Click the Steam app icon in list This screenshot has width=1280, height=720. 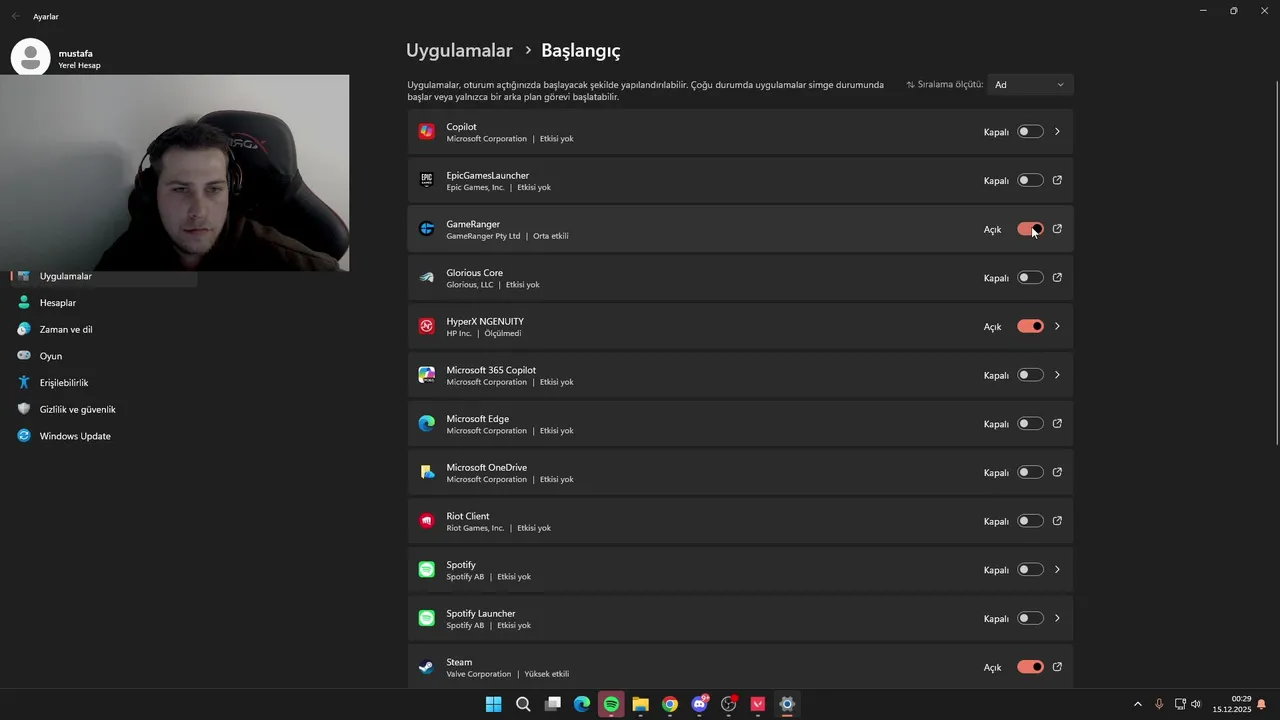pyautogui.click(x=427, y=667)
